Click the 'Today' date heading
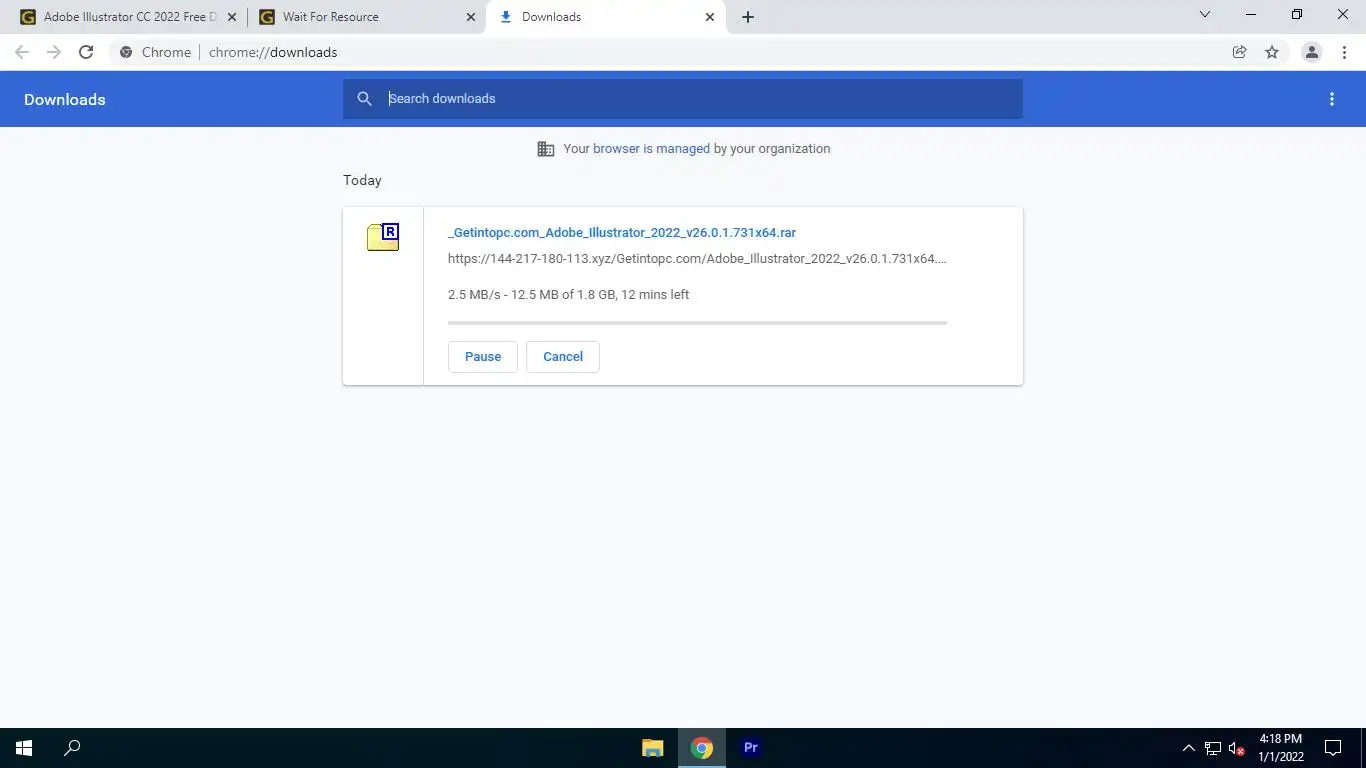 362,181
